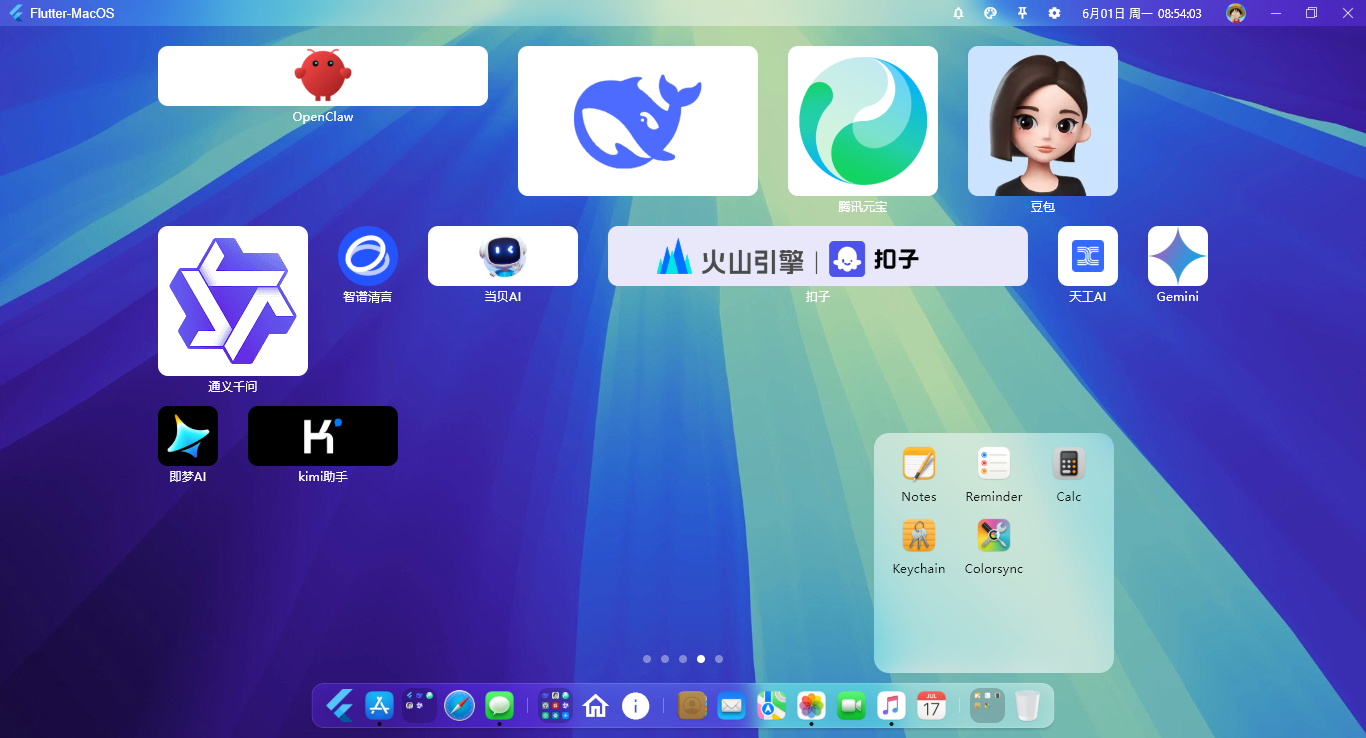Open the 天工AI app icon
The height and width of the screenshot is (738, 1366).
[1088, 256]
